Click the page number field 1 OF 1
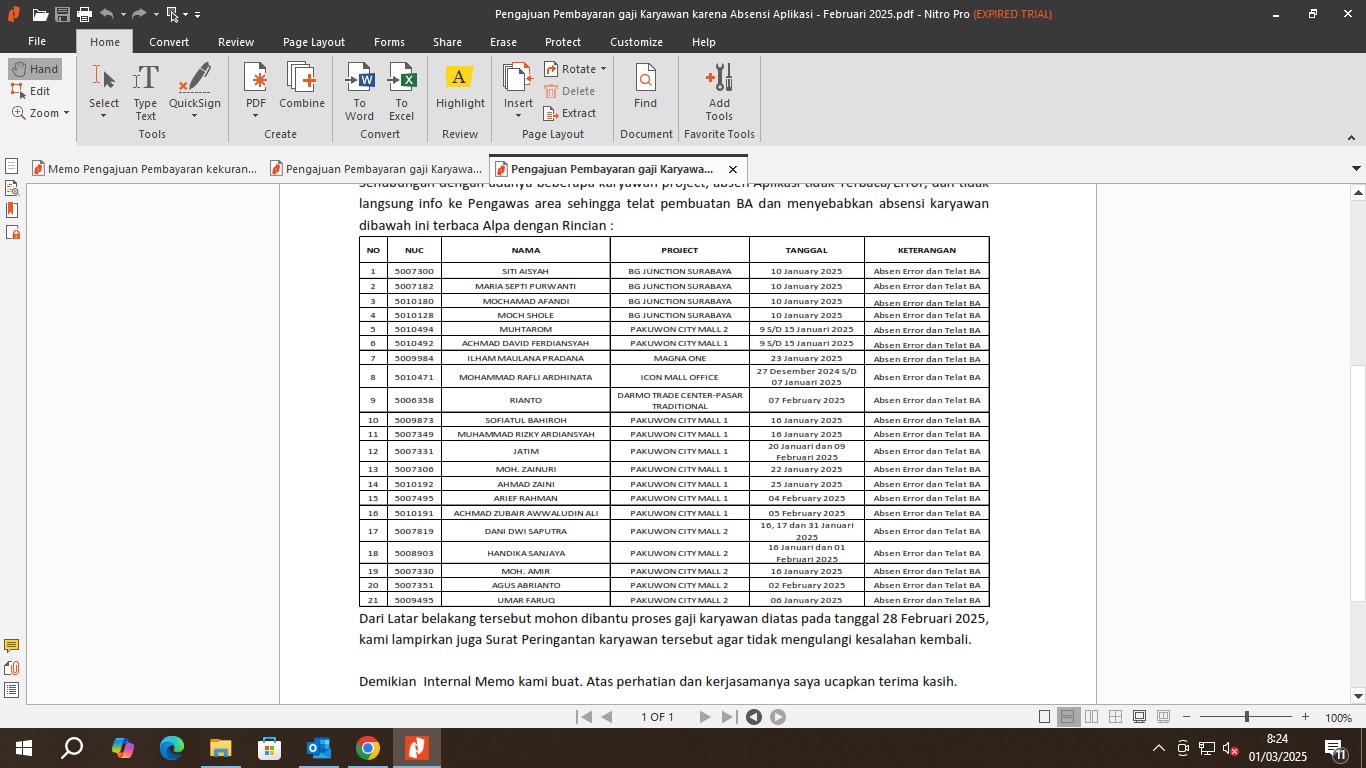This screenshot has width=1366, height=768. tap(657, 717)
